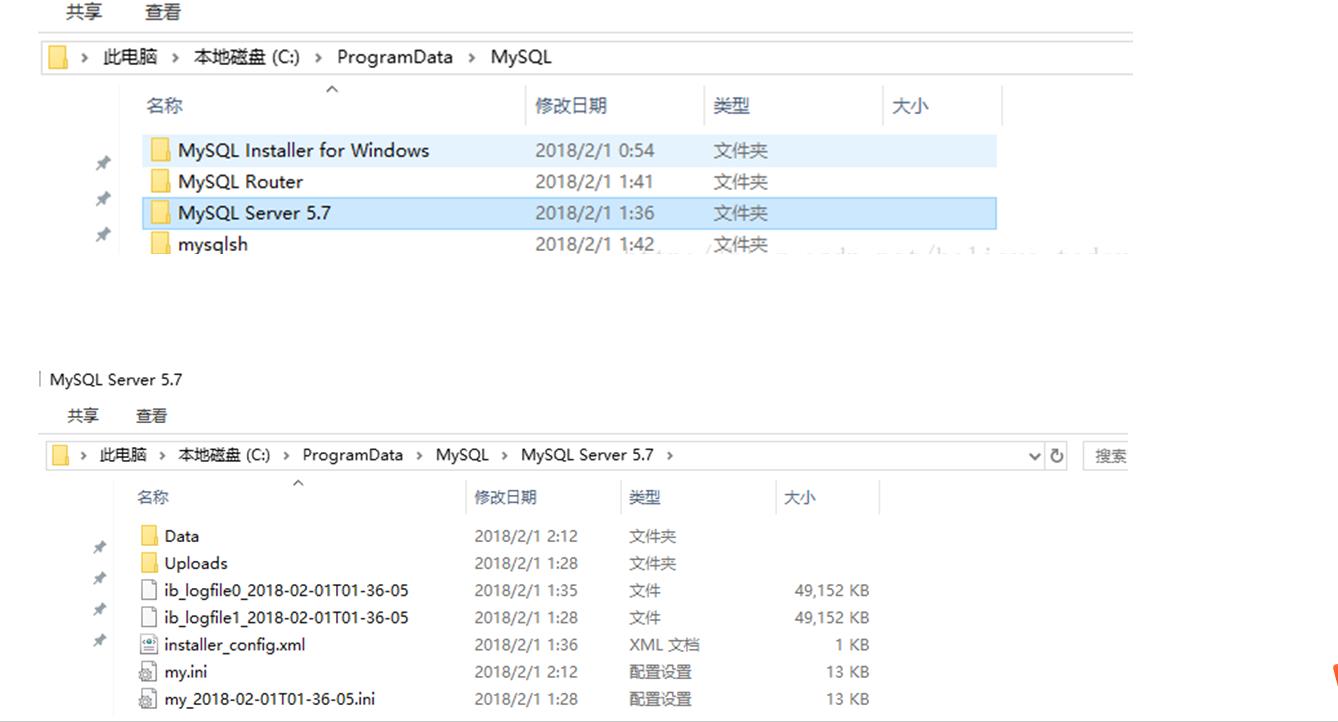This screenshot has height=722, width=1338.
Task: Click the XML 文档 type cell
Action: tap(664, 645)
